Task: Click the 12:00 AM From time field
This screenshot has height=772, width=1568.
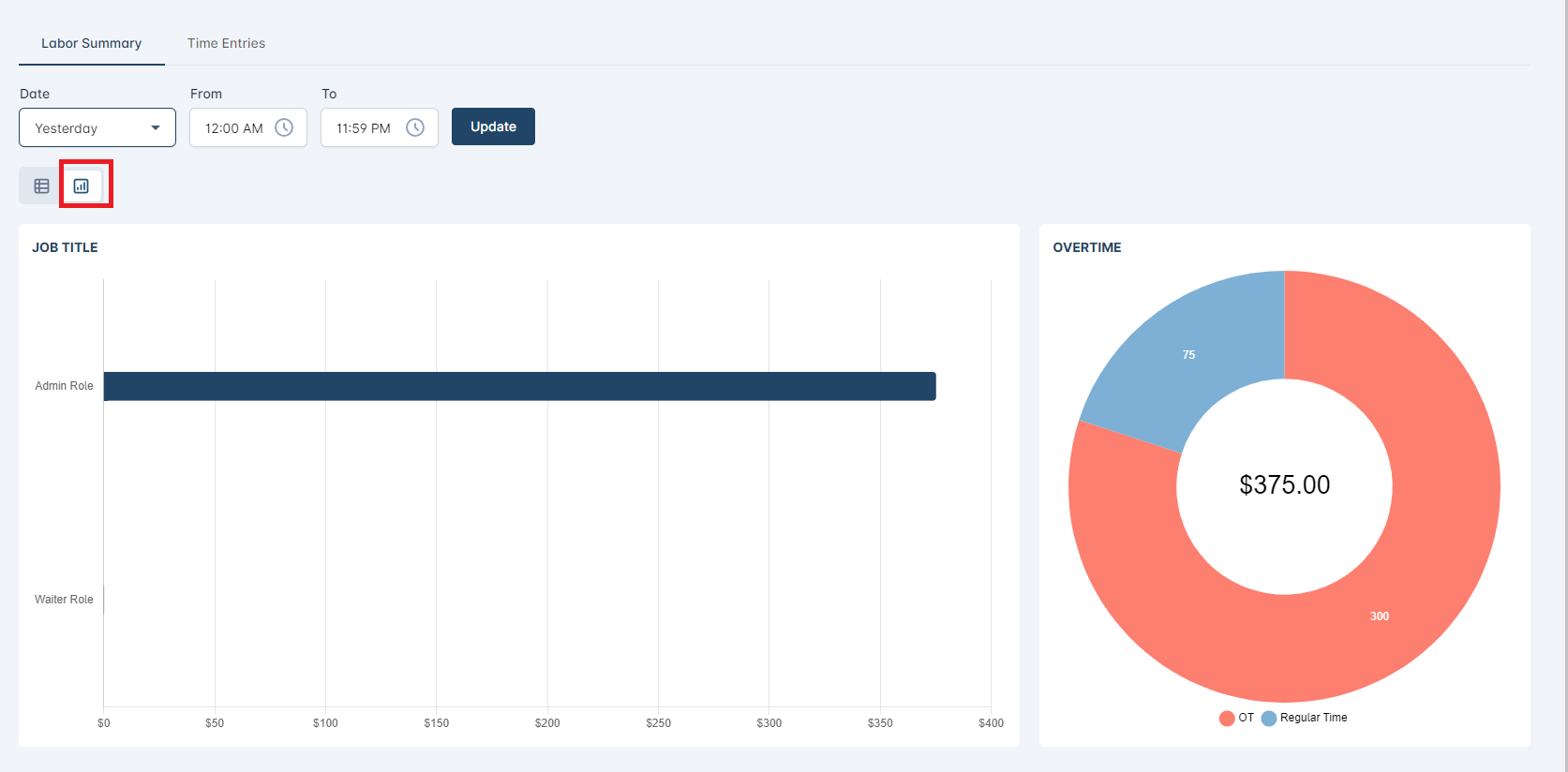Action: 234,128
